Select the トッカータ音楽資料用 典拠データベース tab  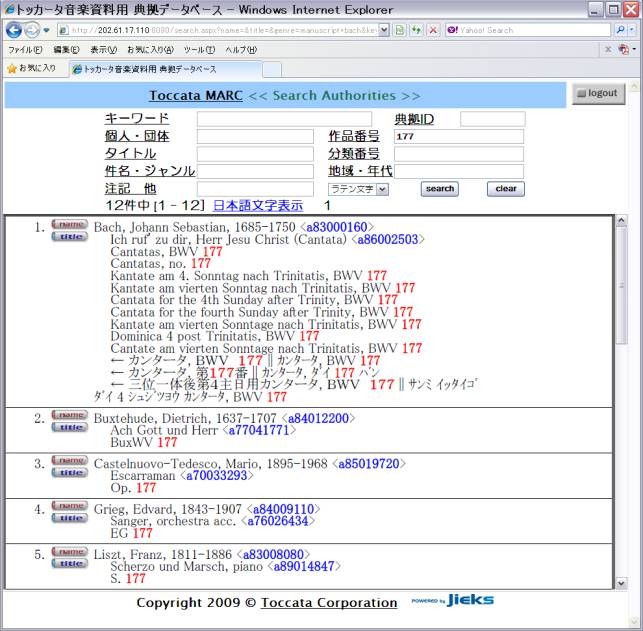(165, 69)
